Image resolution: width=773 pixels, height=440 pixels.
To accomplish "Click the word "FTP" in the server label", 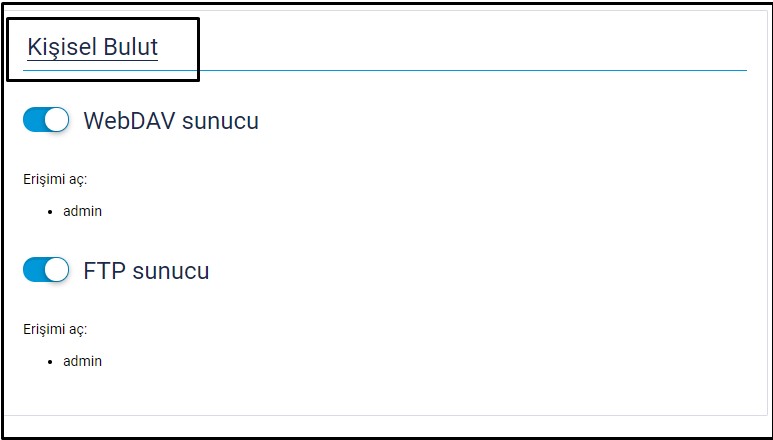I will coord(104,271).
